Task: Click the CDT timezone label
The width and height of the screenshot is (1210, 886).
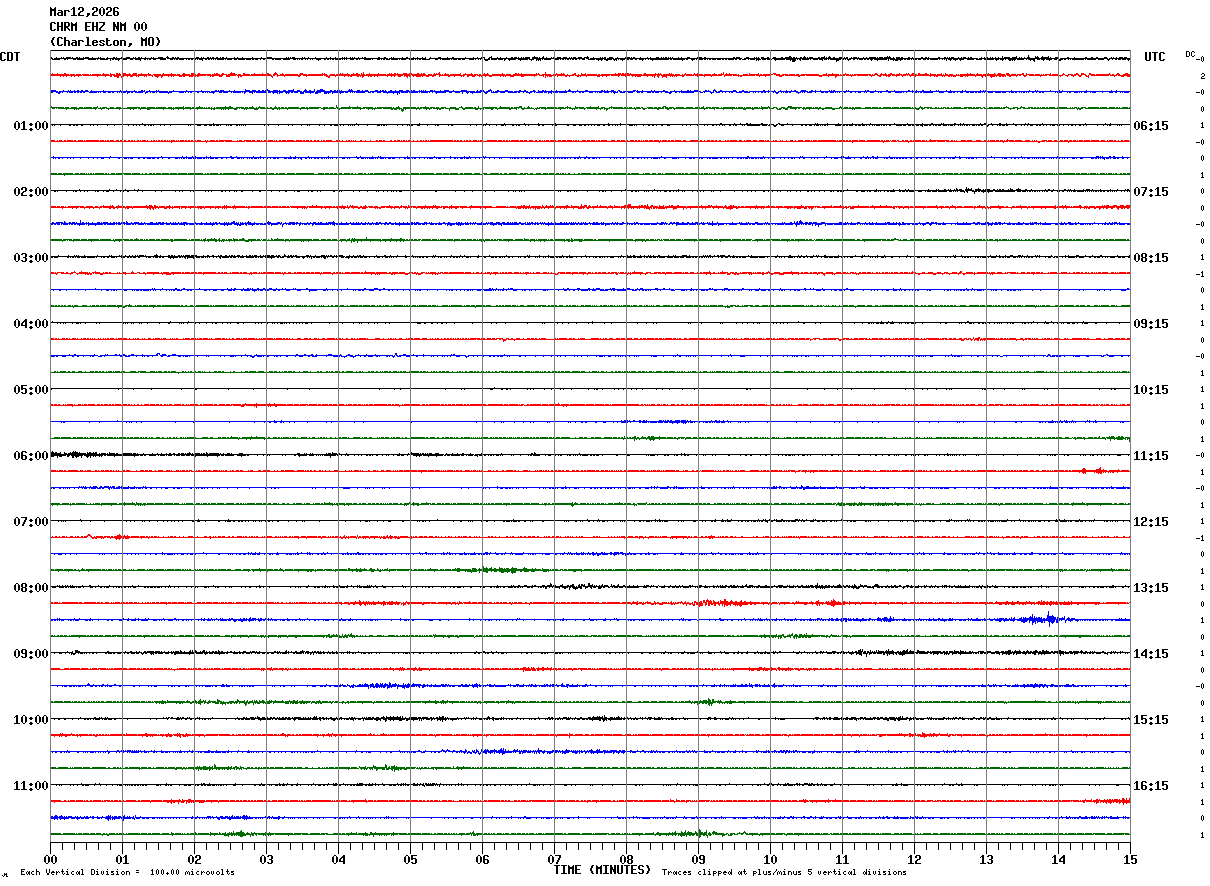Action: pos(10,57)
